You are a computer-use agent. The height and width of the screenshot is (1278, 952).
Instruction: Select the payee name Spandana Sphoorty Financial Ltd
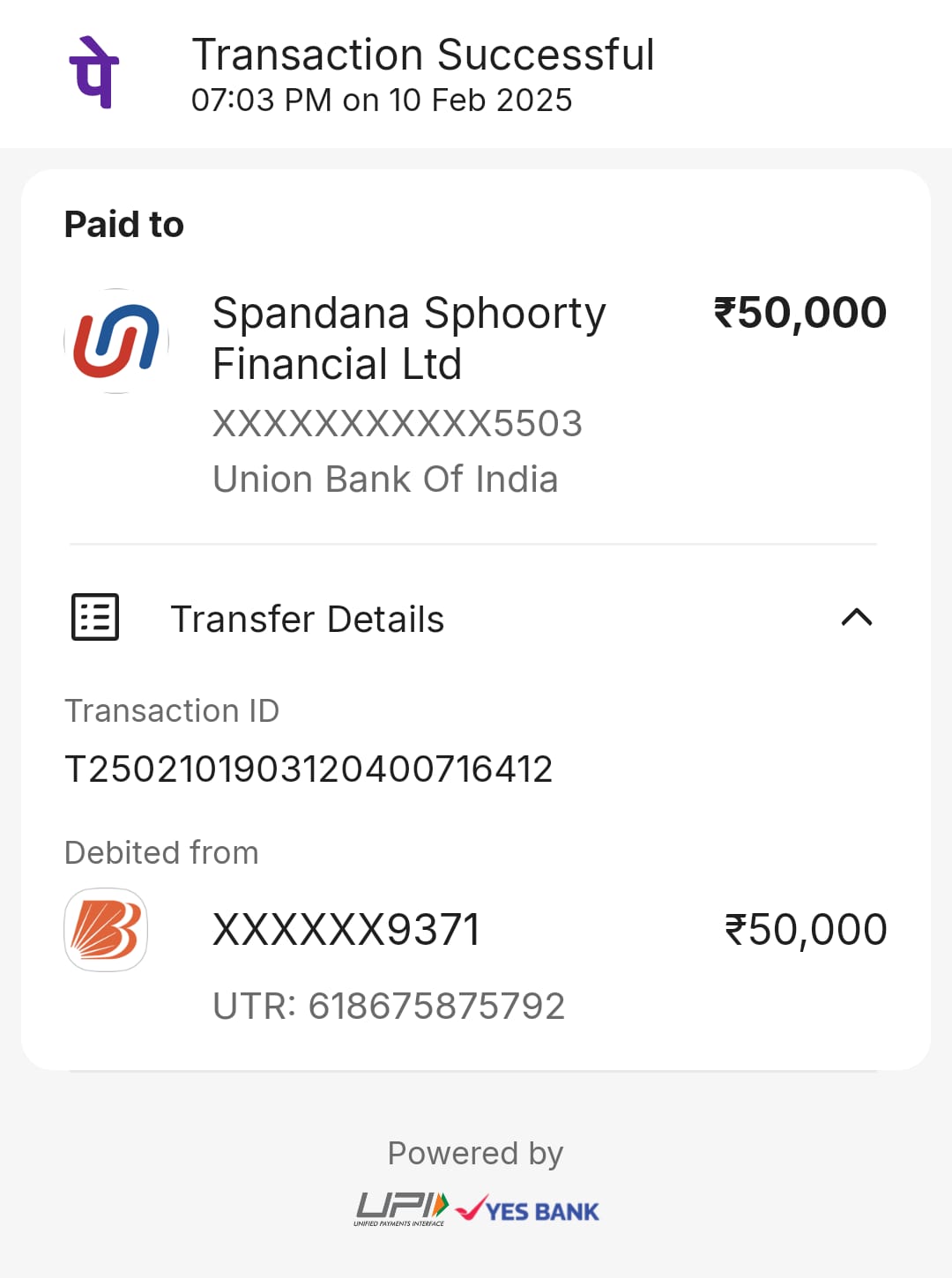(x=409, y=338)
